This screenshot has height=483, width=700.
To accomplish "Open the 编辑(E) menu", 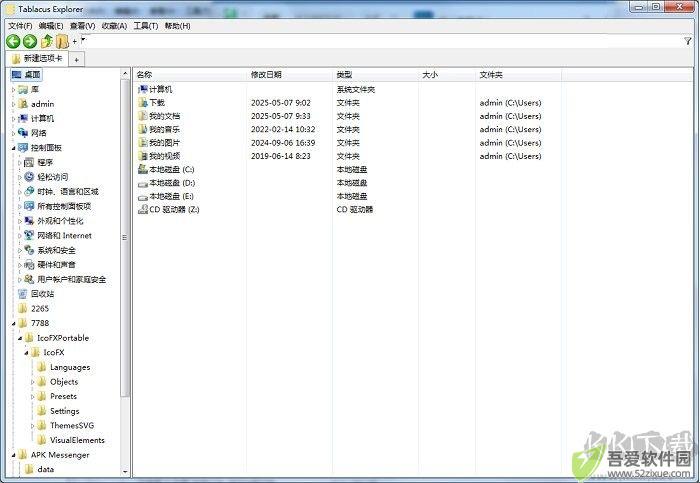I will pyautogui.click(x=51, y=26).
